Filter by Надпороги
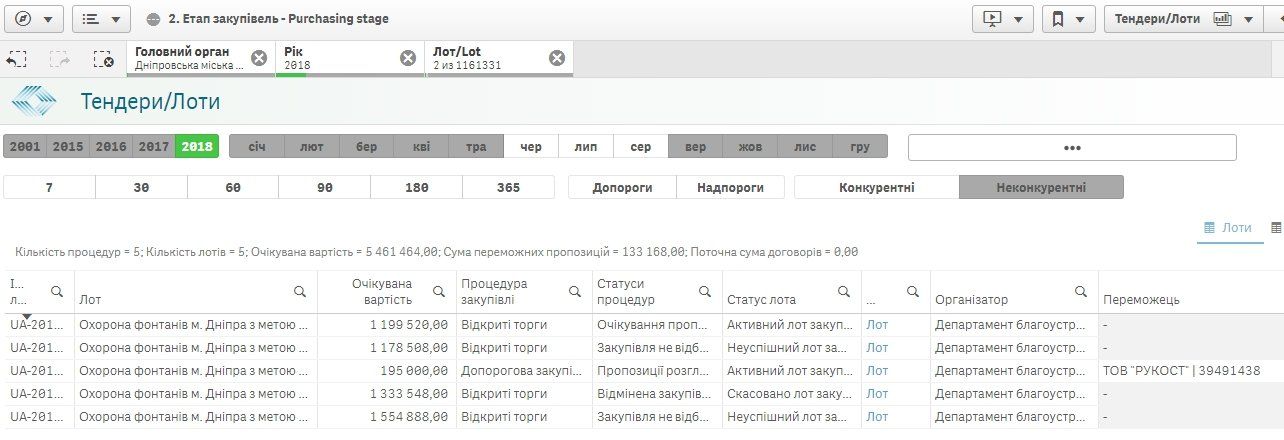1284x440 pixels. pos(731,187)
